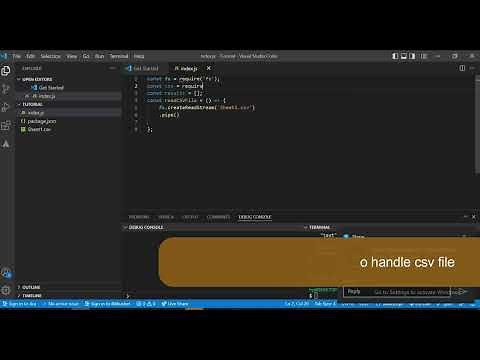This screenshot has height=360, width=480.
Task: Open the View menu
Action: (72, 56)
